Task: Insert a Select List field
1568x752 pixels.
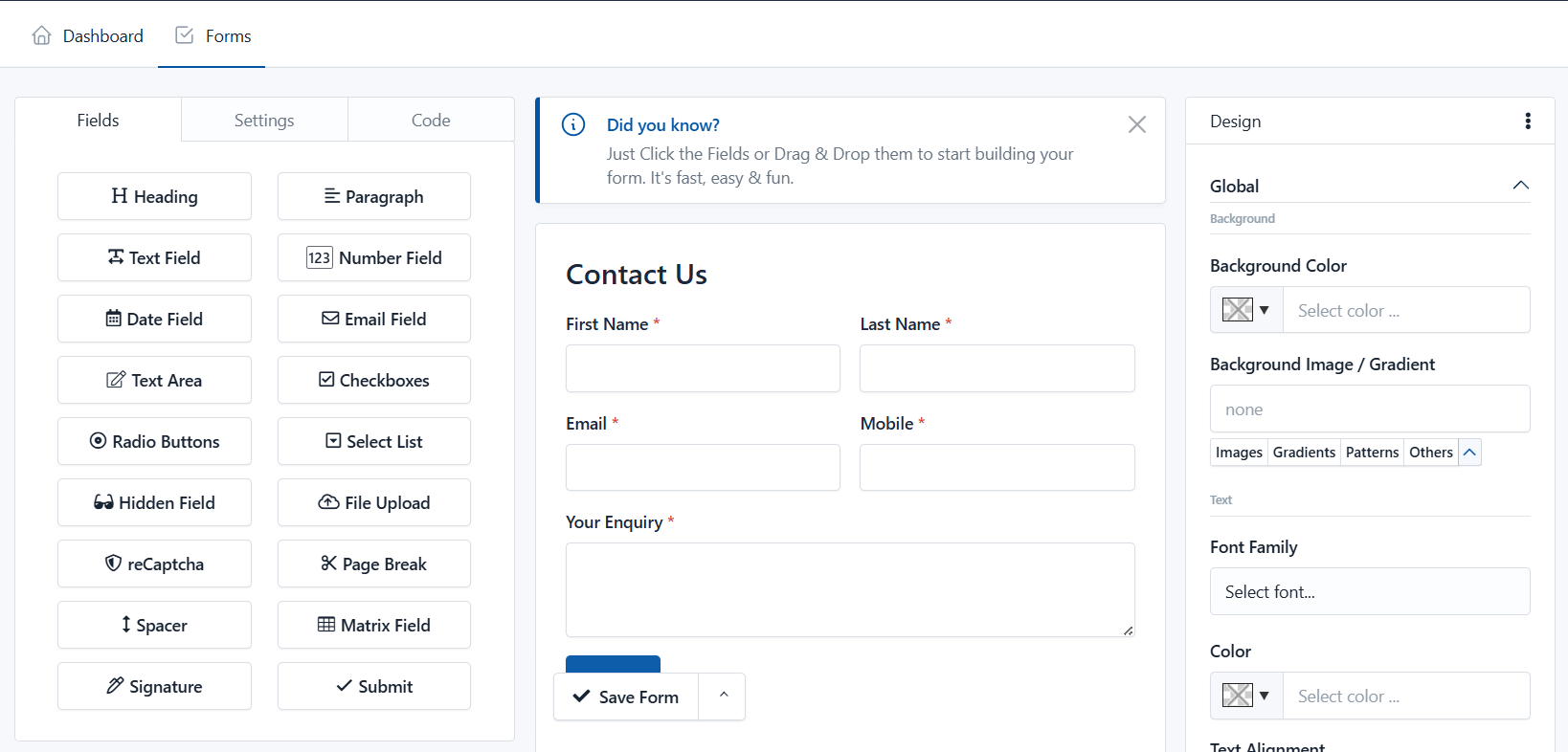Action: 374,441
